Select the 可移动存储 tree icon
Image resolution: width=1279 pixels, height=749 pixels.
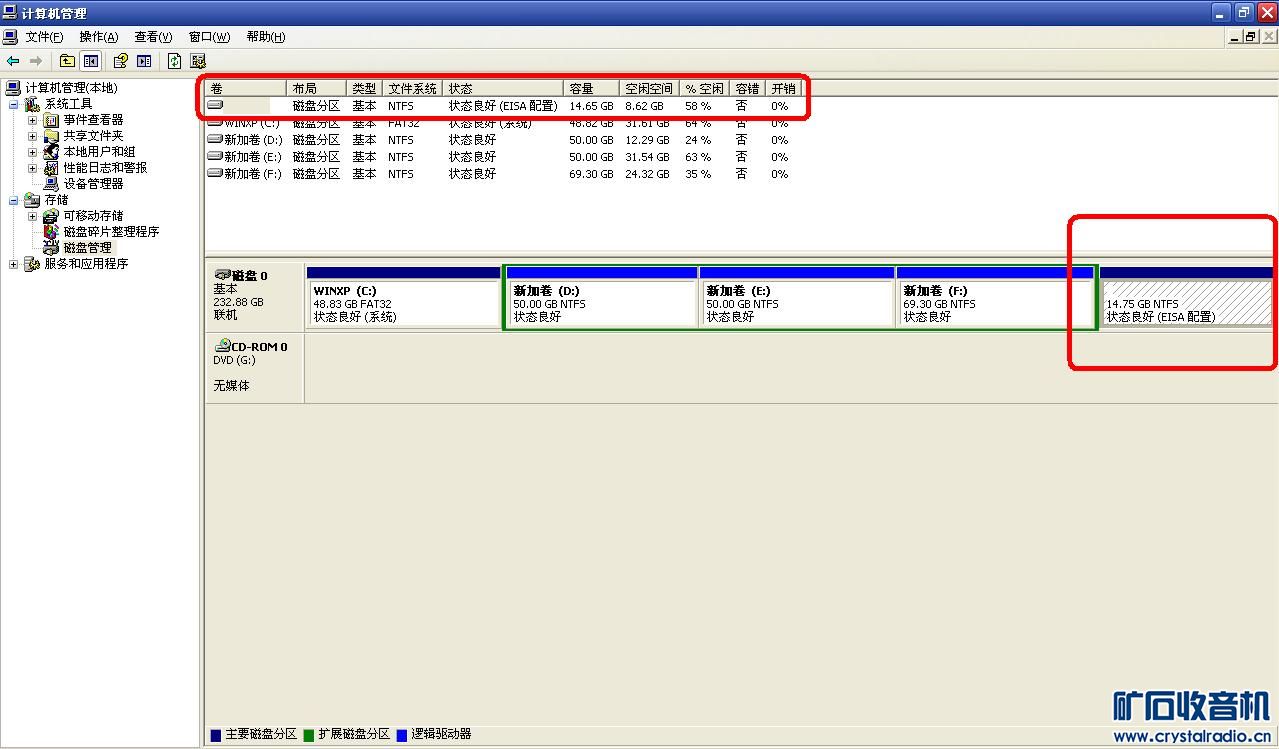coord(51,216)
